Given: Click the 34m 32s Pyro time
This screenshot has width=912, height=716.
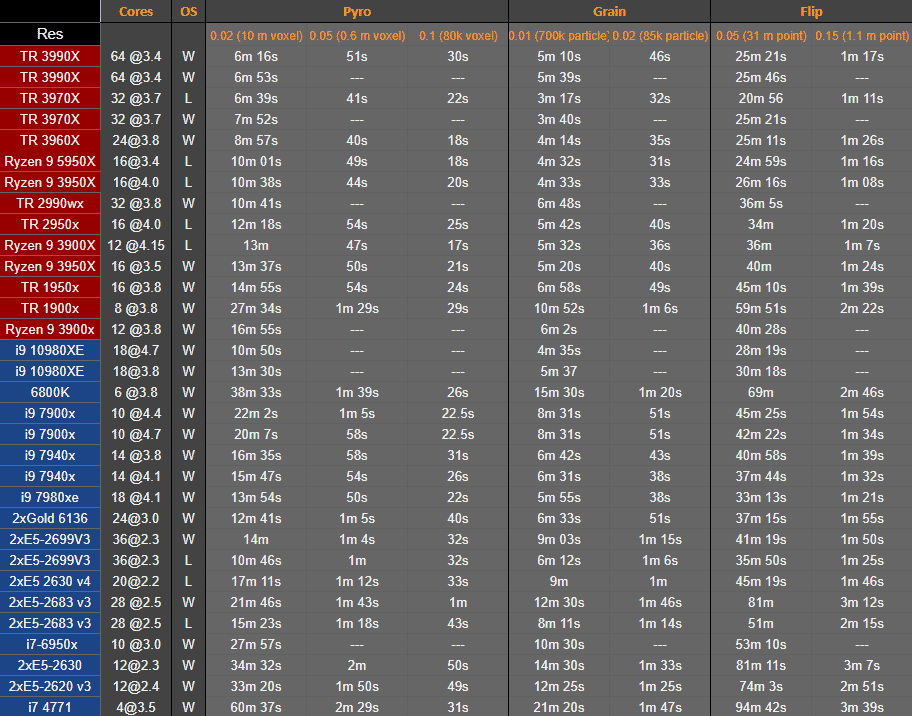Looking at the screenshot, I should (x=256, y=665).
